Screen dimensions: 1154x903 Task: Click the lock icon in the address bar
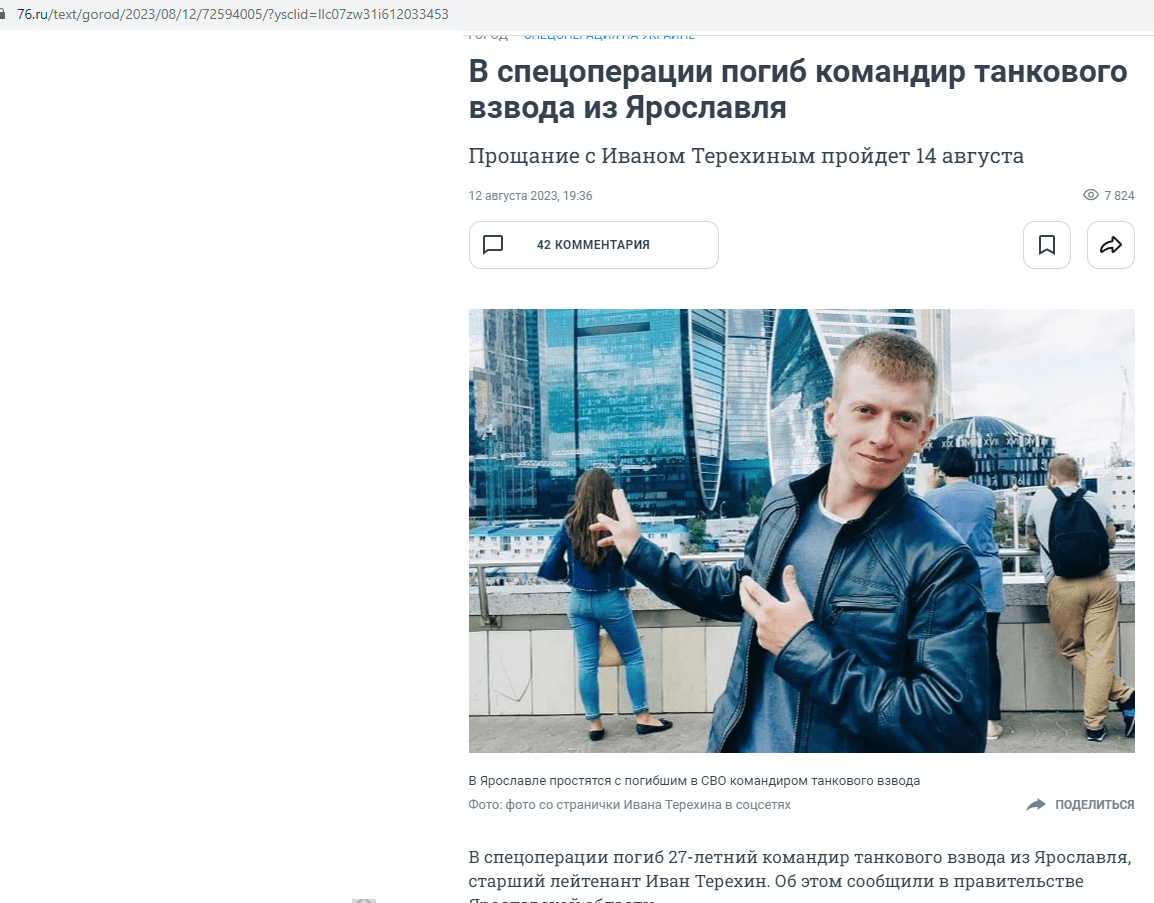coord(2,14)
